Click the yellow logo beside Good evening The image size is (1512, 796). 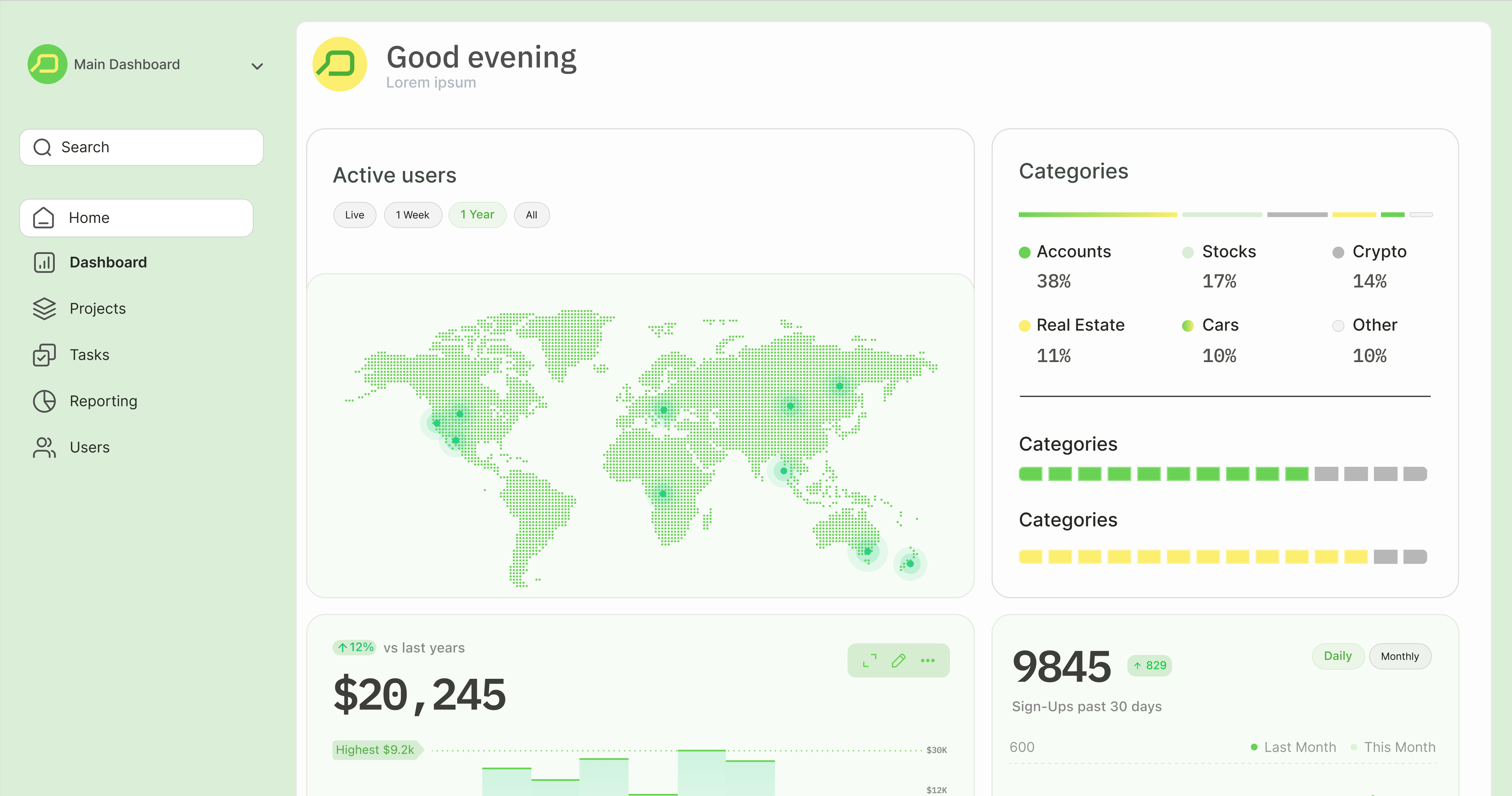click(x=339, y=64)
